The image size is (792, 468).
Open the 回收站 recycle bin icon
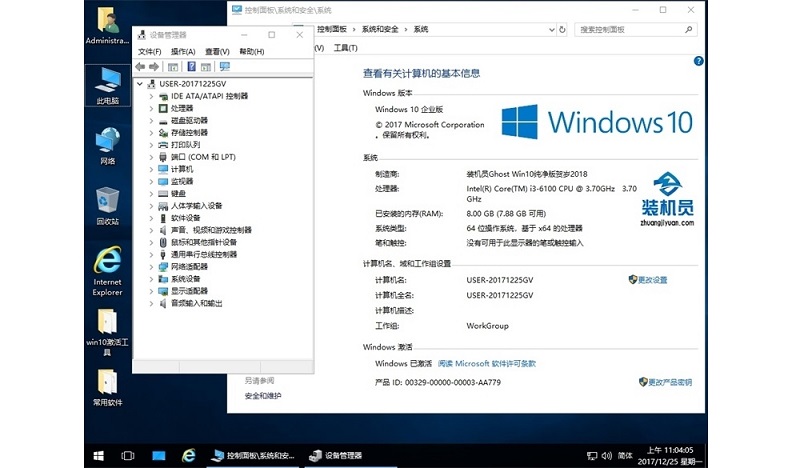[x=107, y=206]
